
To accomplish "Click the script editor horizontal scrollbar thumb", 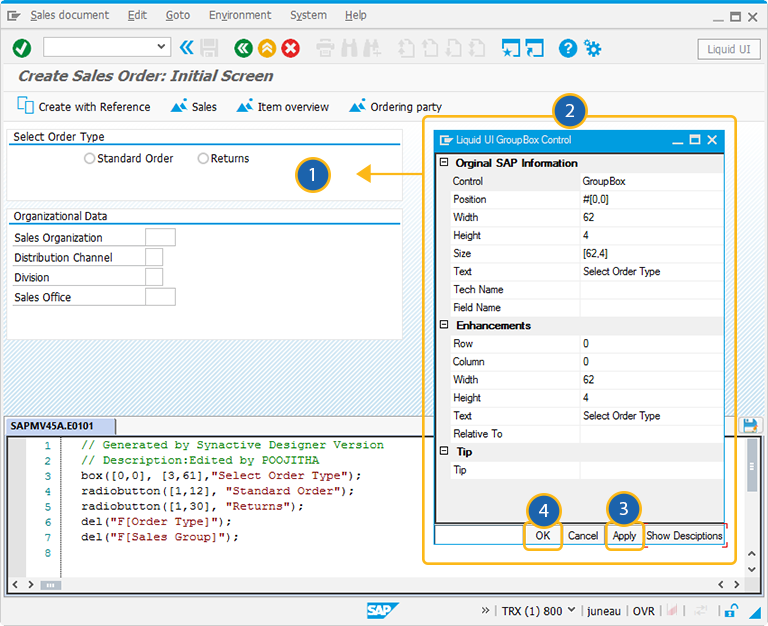I will pos(50,585).
